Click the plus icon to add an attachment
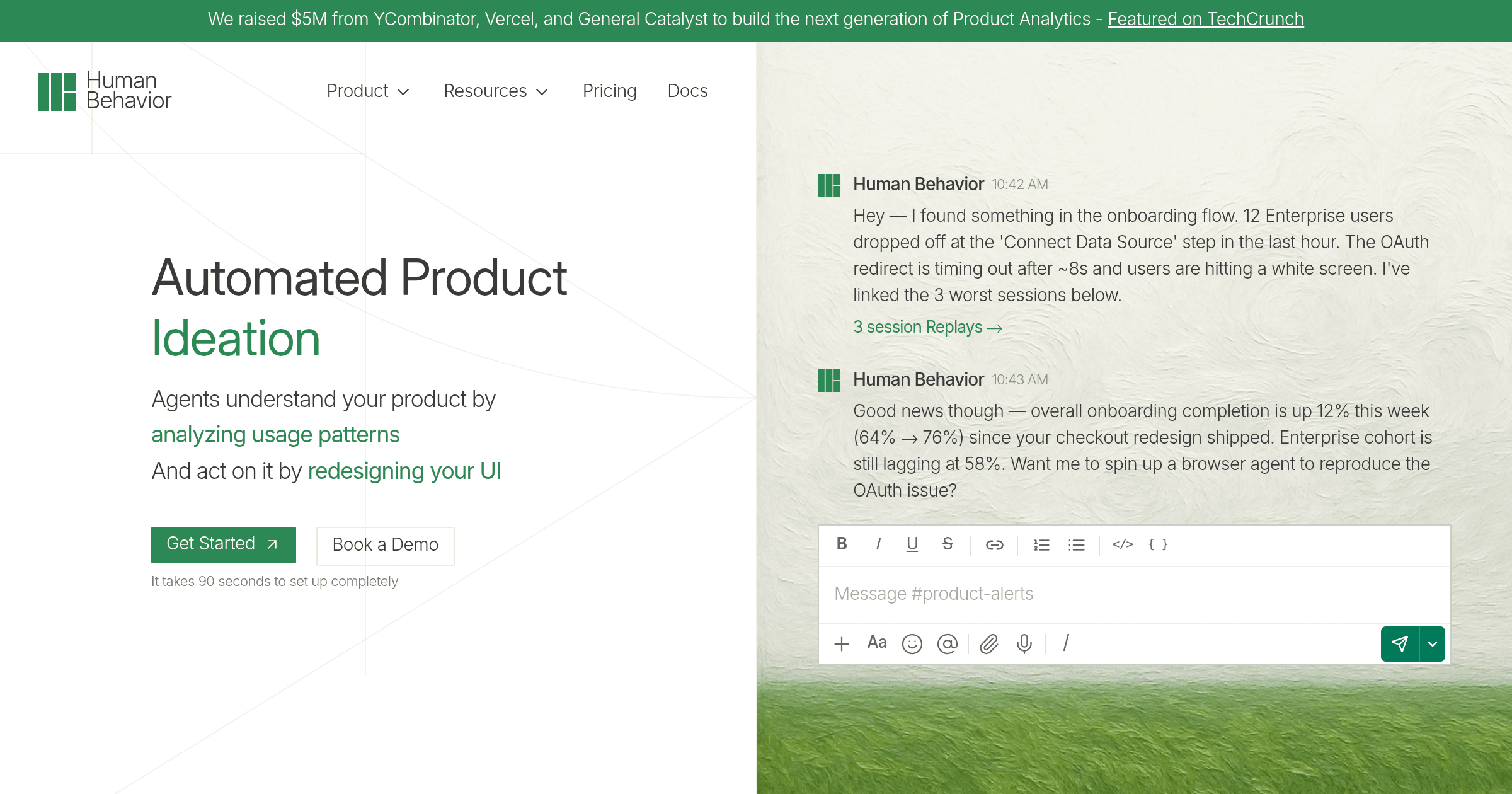Screen dimensions: 1512x794 [842, 644]
